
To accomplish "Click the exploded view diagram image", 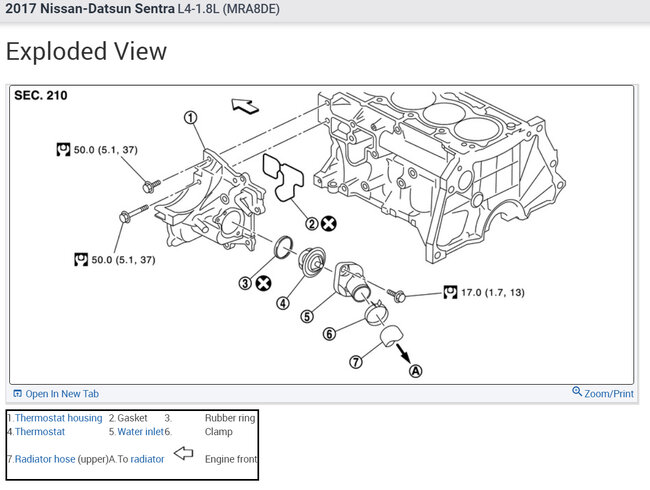I will [x=321, y=235].
